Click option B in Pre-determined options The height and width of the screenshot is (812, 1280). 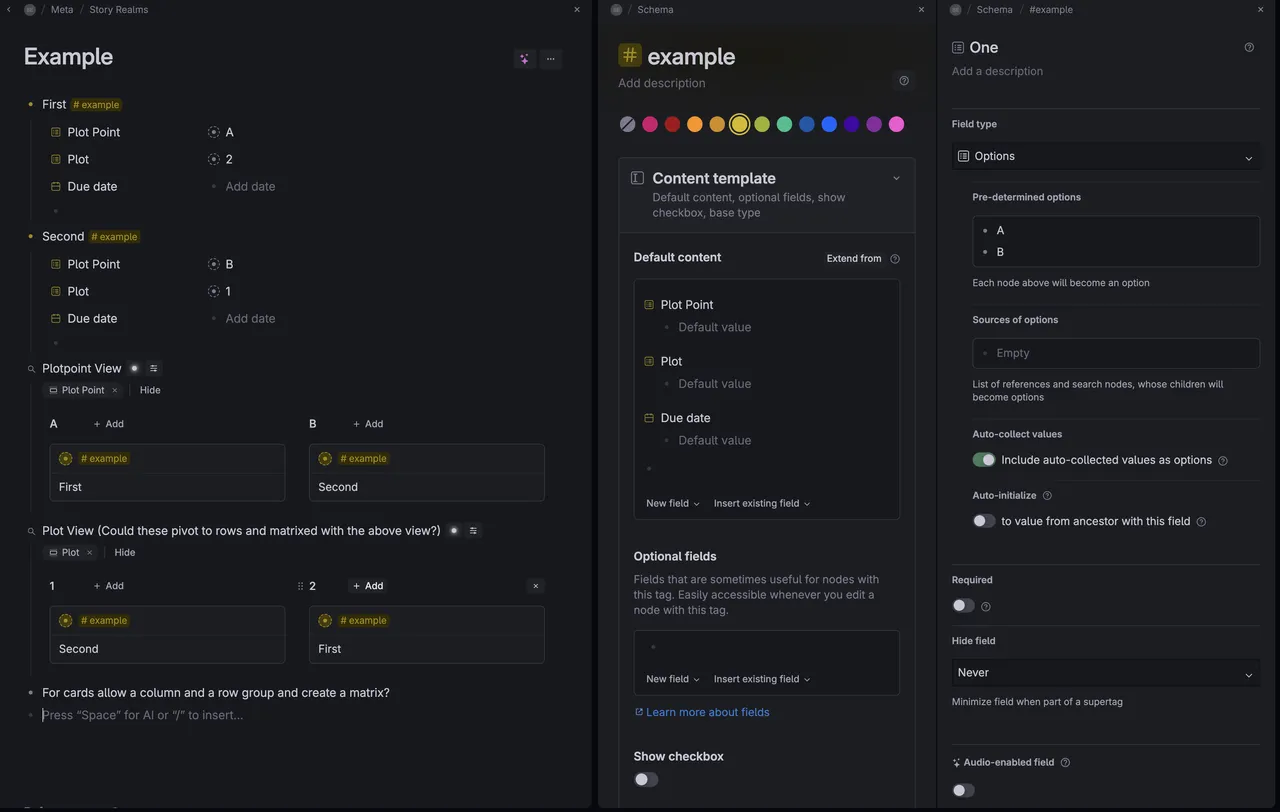[x=1000, y=252]
